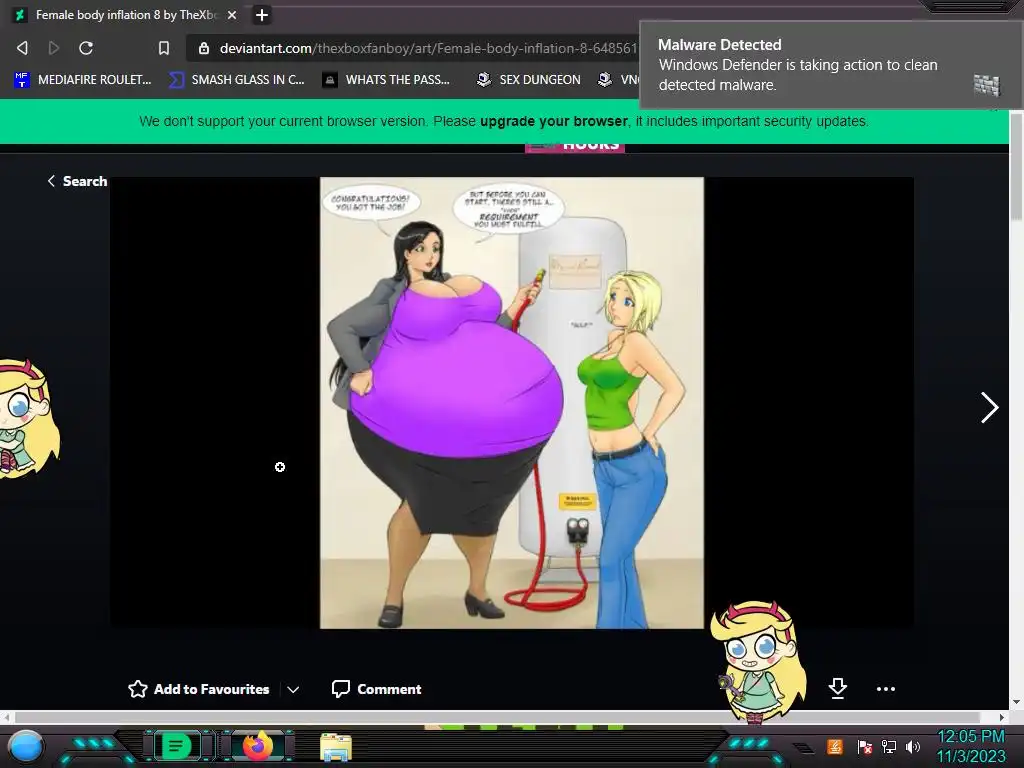Open the three-dot more options menu
Image resolution: width=1024 pixels, height=768 pixels.
tap(886, 689)
